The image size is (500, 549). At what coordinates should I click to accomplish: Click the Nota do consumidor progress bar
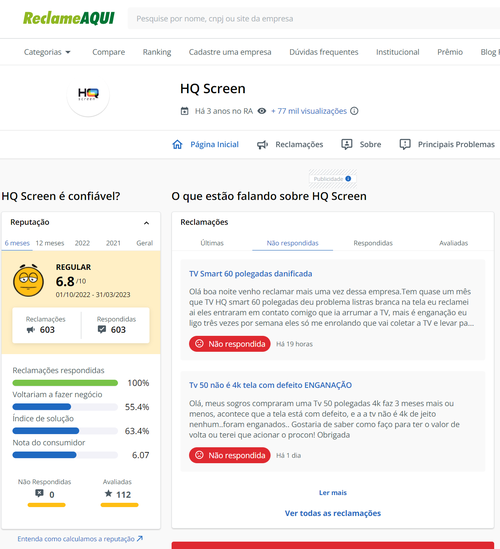click(65, 455)
